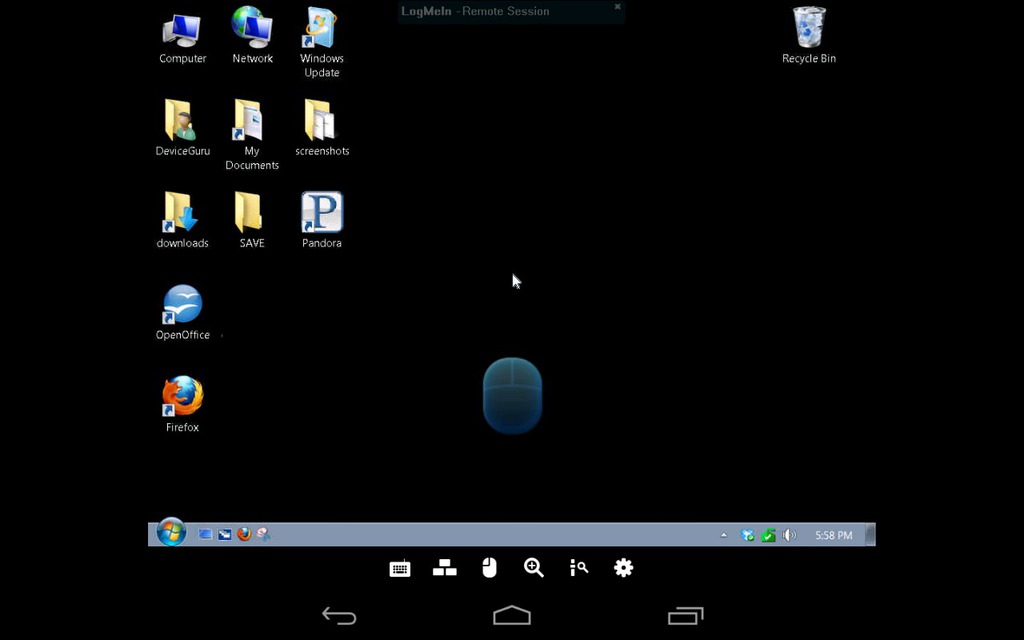
Task: Select the downloads folder shortcut
Action: 182,220
